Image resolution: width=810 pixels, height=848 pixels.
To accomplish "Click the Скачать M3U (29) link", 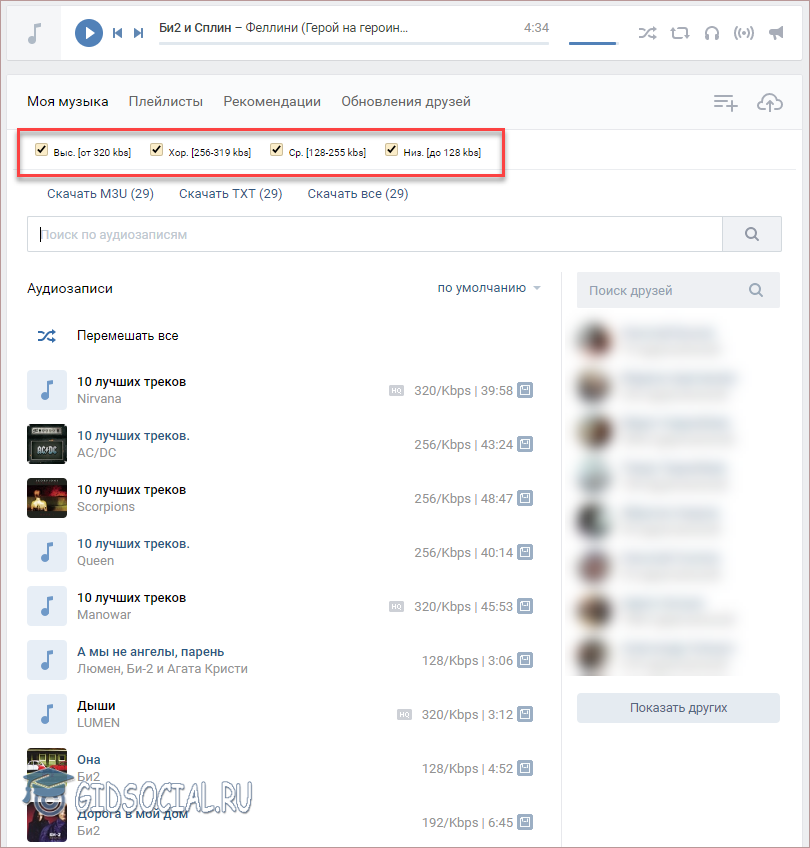I will click(x=100, y=193).
